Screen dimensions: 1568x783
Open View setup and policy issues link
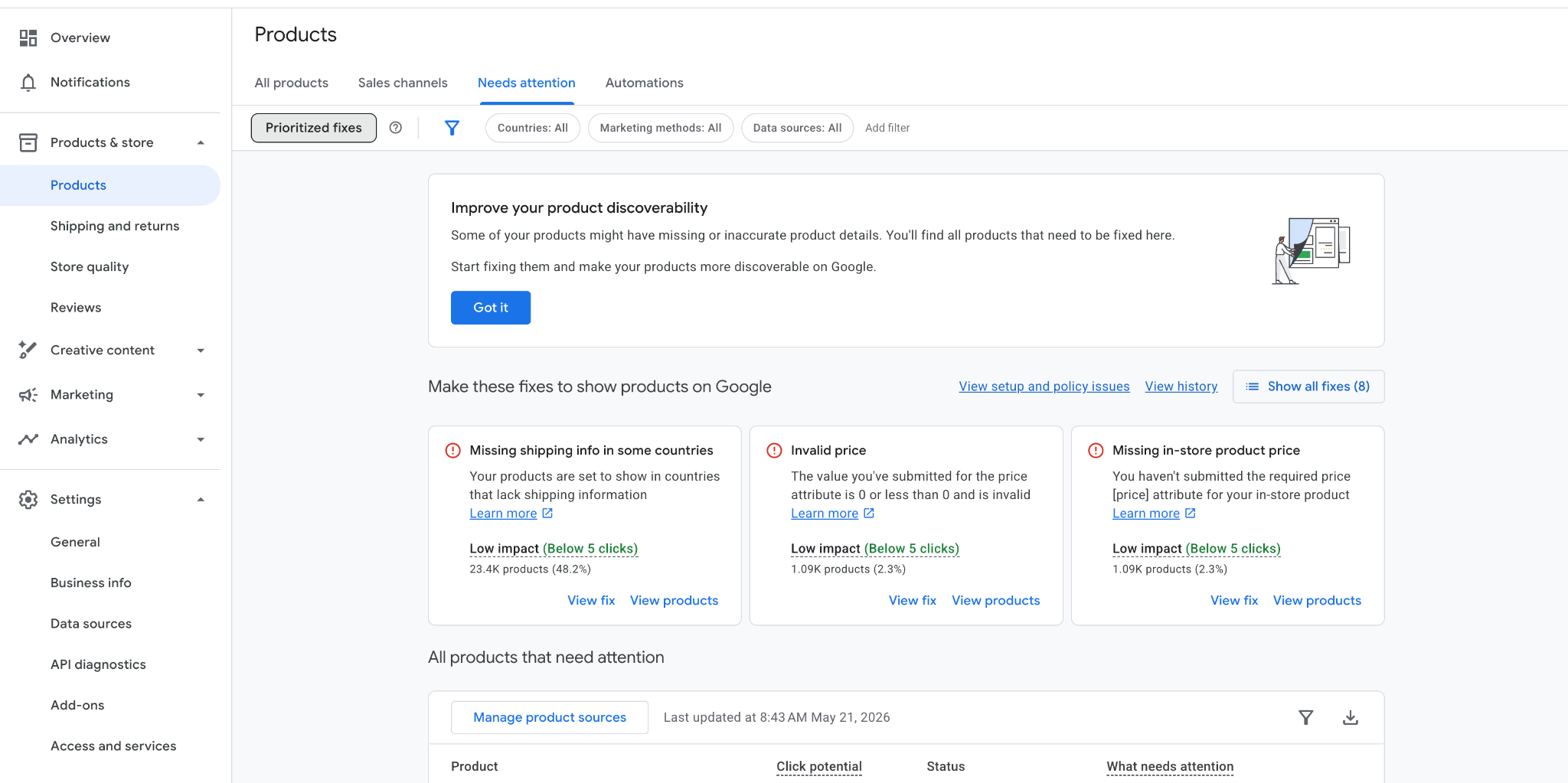(x=1044, y=387)
